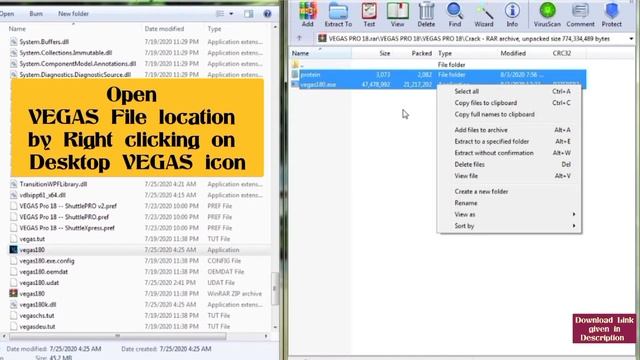Toggle the Explorer preview pane icon
Viewport: 640px width, 360px height.
click(x=249, y=14)
